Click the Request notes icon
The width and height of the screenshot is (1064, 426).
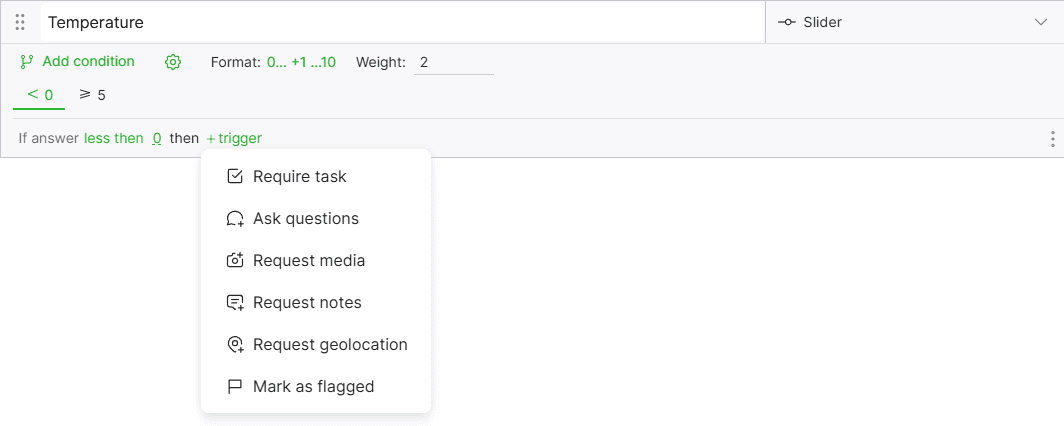point(235,303)
